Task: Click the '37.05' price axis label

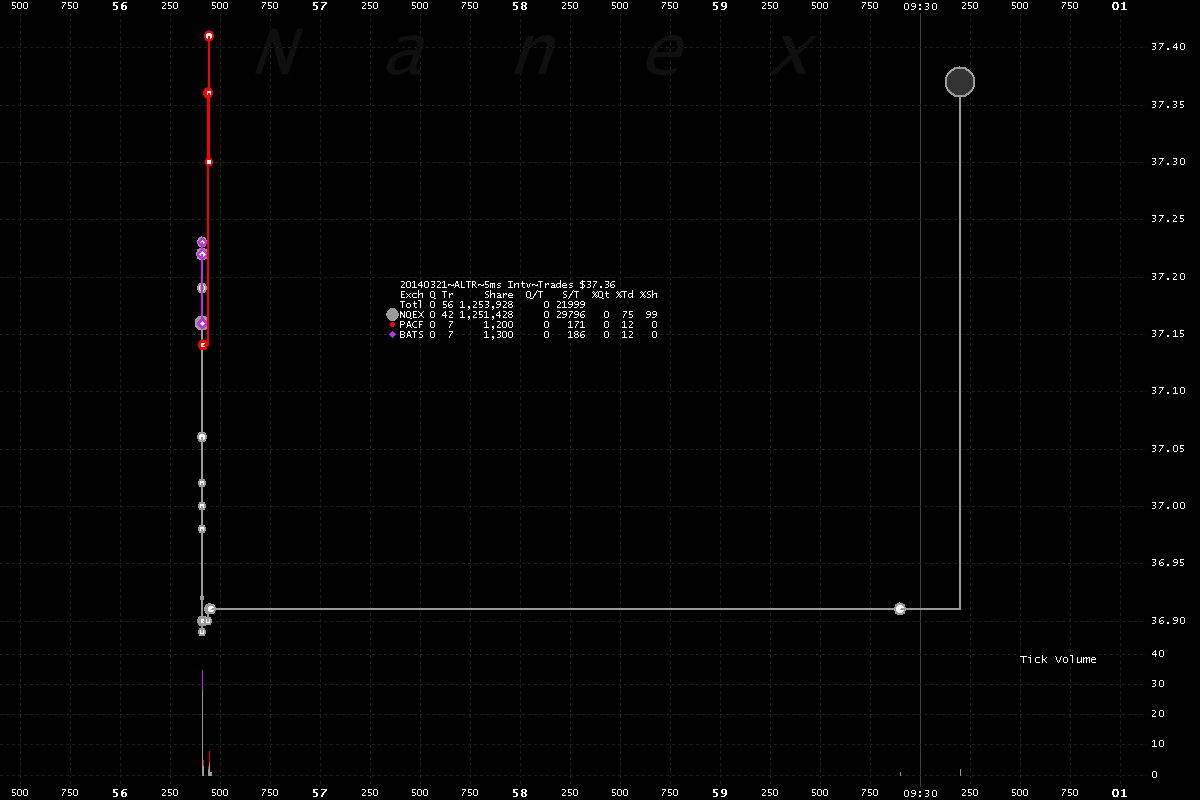Action: pyautogui.click(x=1169, y=448)
